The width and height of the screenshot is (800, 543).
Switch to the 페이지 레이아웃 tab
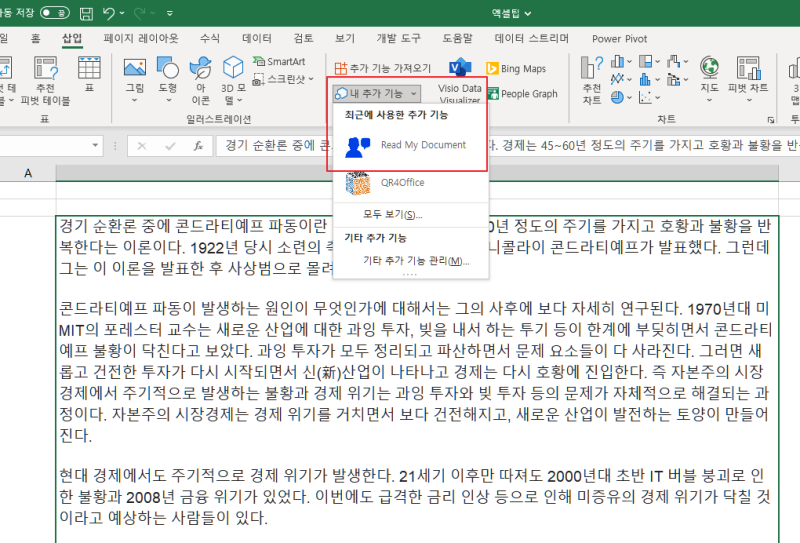(x=141, y=38)
